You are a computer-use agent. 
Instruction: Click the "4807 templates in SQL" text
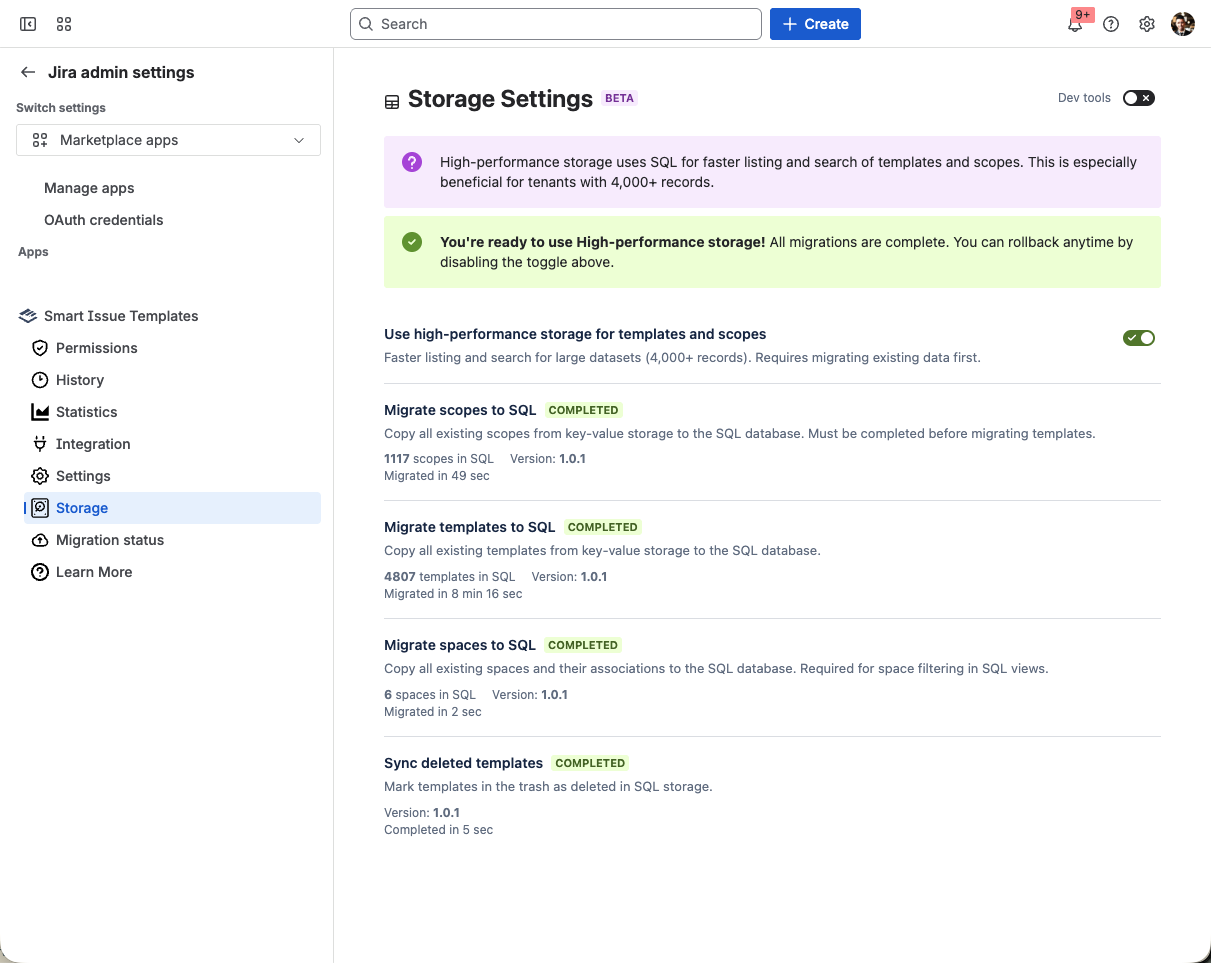[x=450, y=577]
